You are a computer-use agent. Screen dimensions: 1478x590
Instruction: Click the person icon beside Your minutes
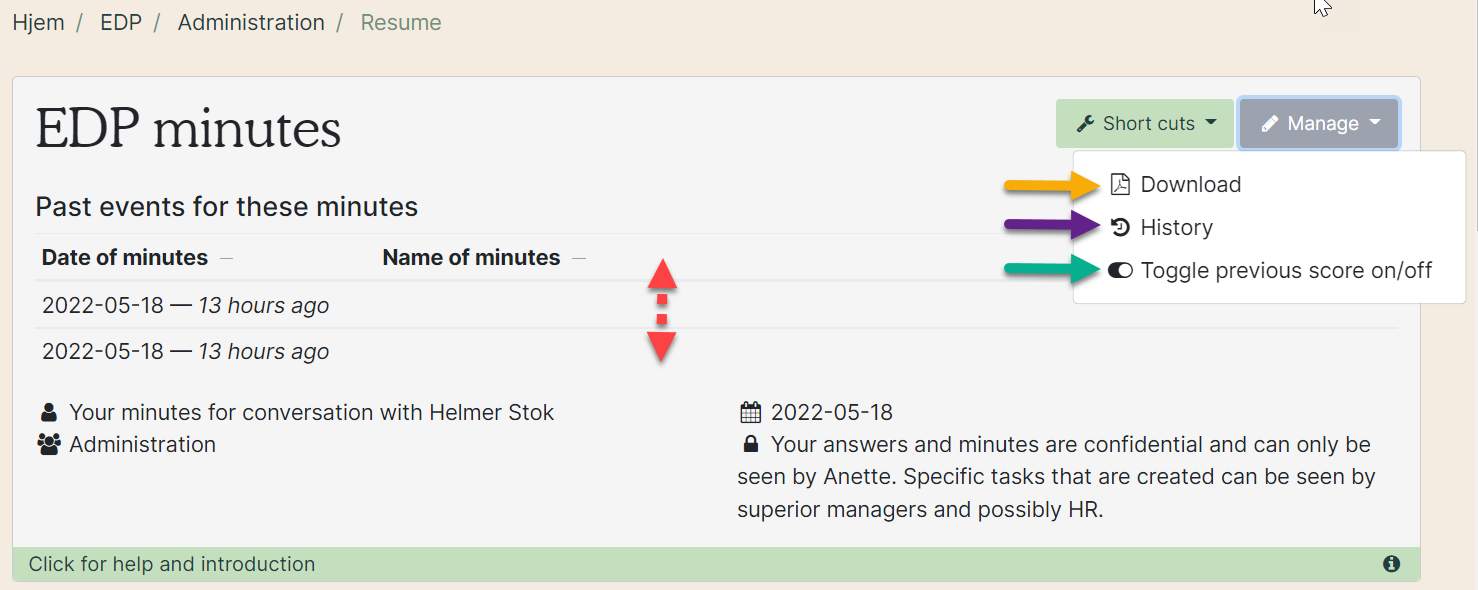(48, 412)
